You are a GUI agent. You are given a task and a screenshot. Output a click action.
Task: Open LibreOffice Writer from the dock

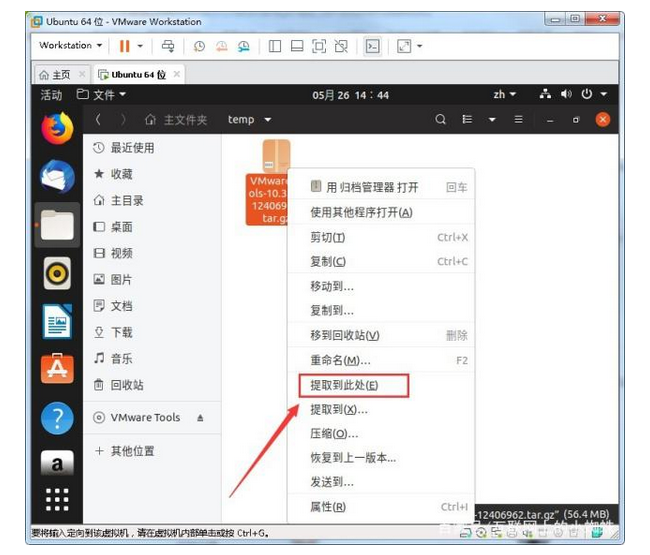tap(57, 322)
